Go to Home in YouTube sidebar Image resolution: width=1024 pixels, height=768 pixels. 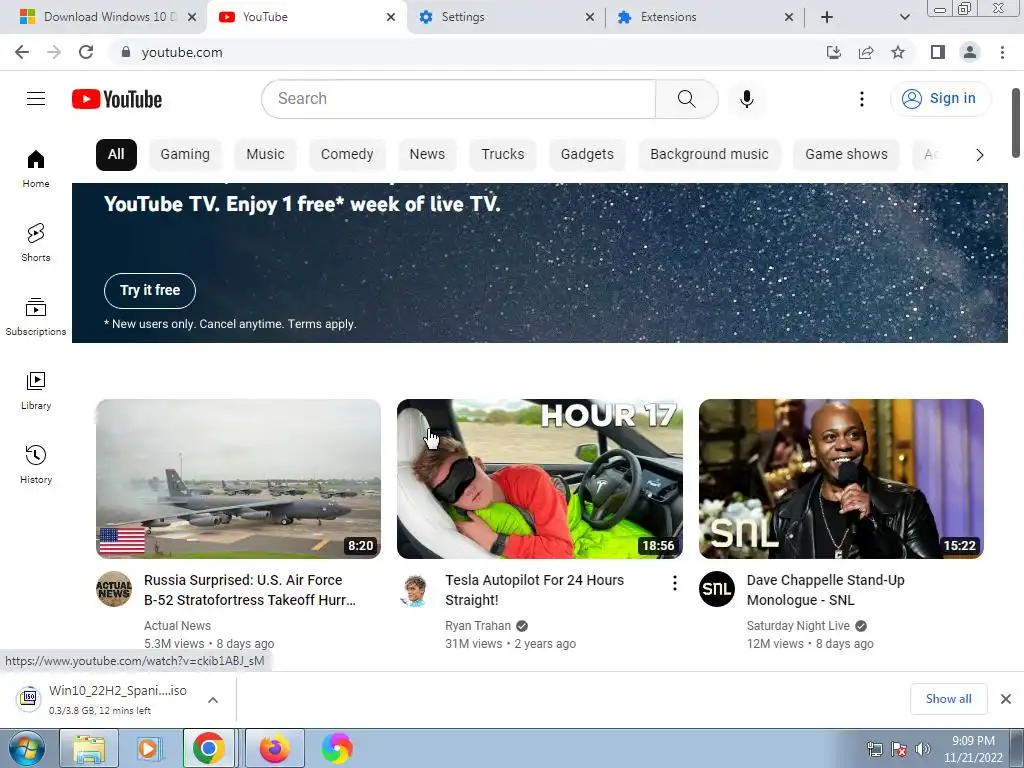pyautogui.click(x=36, y=168)
